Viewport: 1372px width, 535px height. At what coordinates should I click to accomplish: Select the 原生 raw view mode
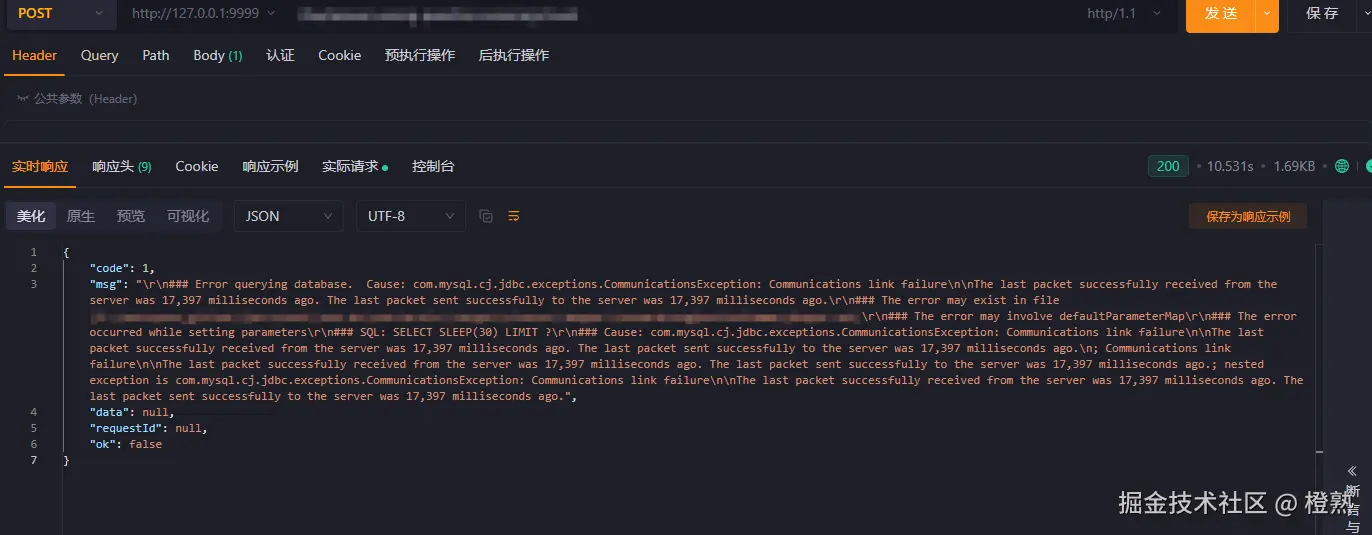(81, 216)
